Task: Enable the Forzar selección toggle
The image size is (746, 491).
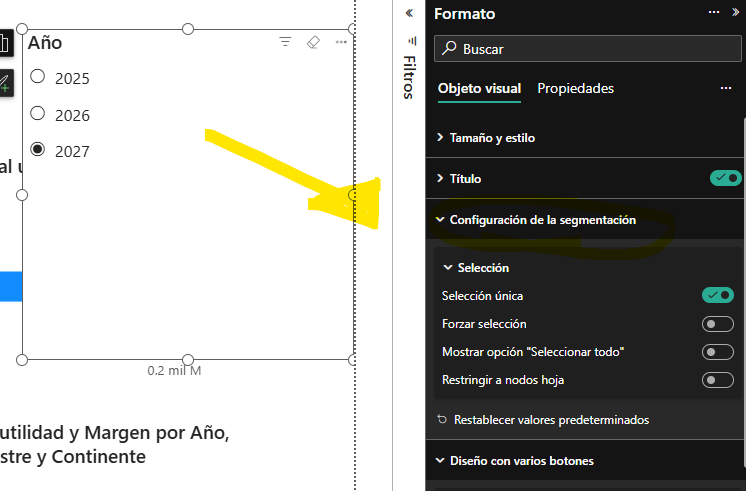Action: click(x=719, y=324)
